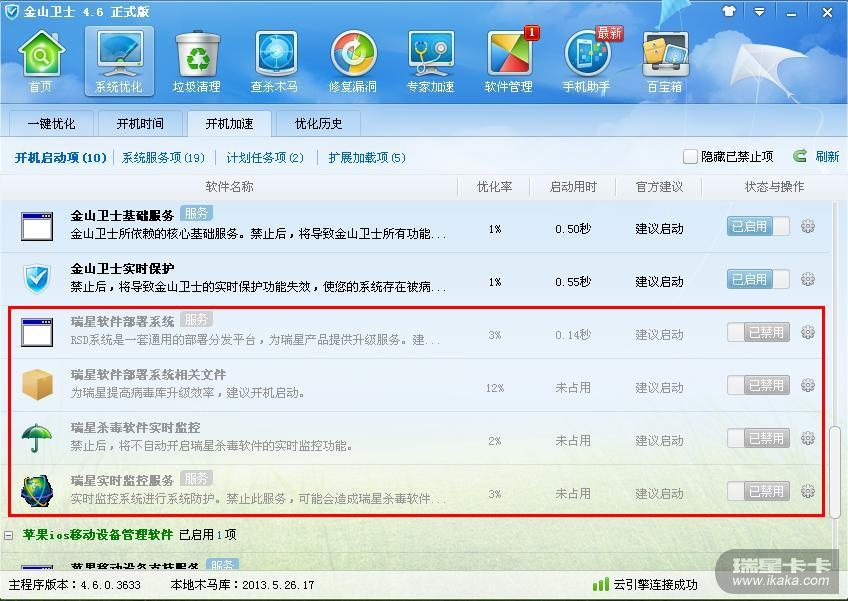Open the 专家加速 stethoscope icon
Image resolution: width=848 pixels, height=601 pixels.
click(430, 61)
